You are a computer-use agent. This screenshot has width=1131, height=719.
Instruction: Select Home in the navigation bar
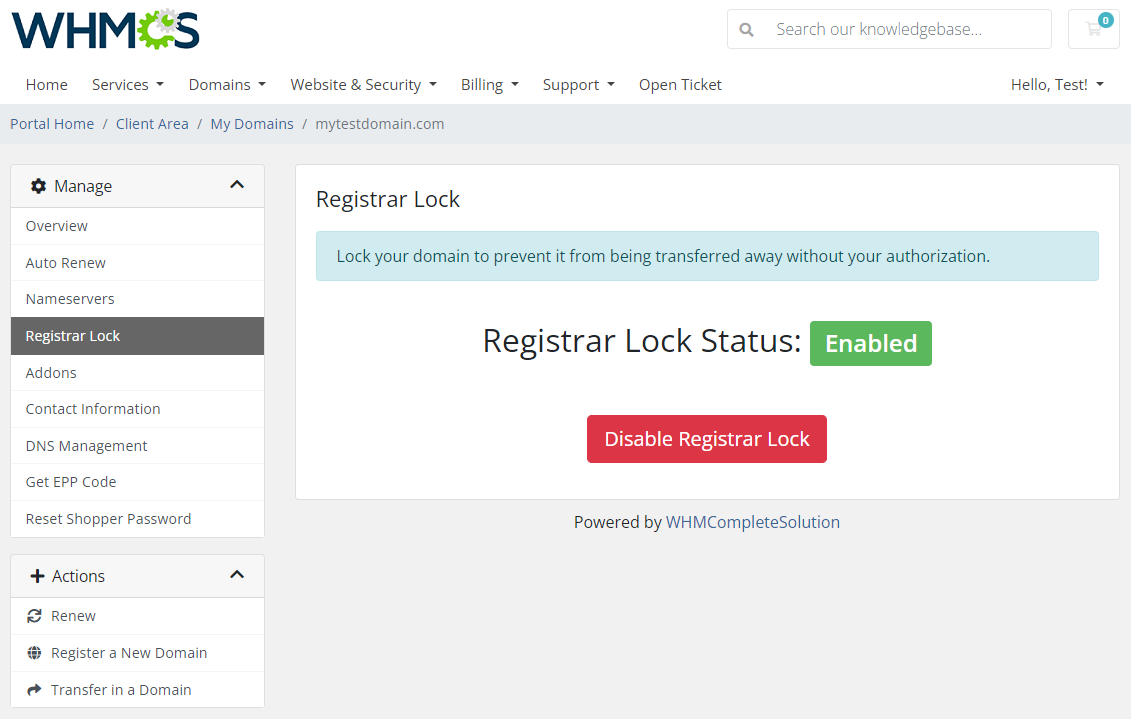(x=46, y=85)
